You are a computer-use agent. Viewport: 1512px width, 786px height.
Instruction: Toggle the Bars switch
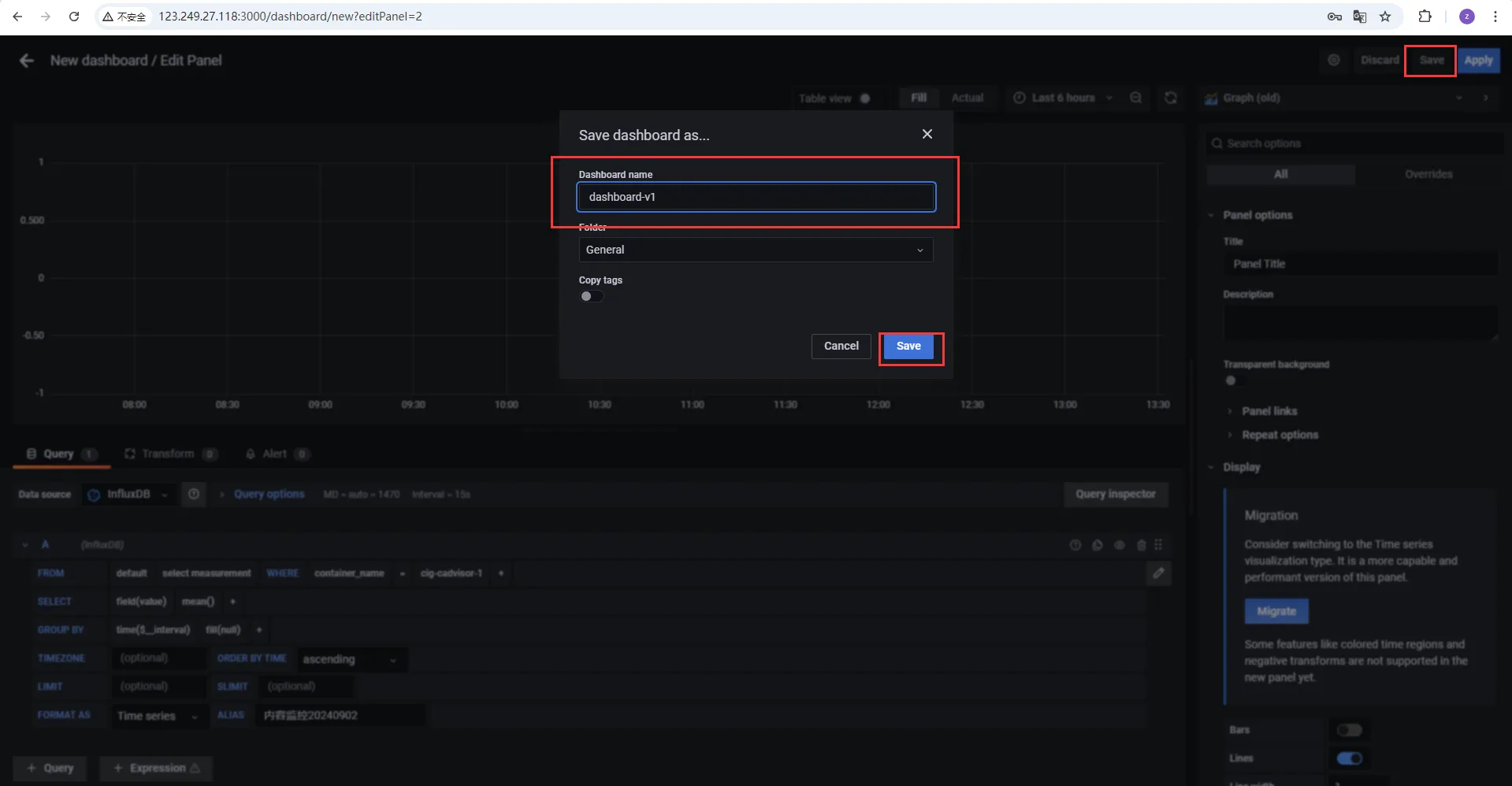1349,730
